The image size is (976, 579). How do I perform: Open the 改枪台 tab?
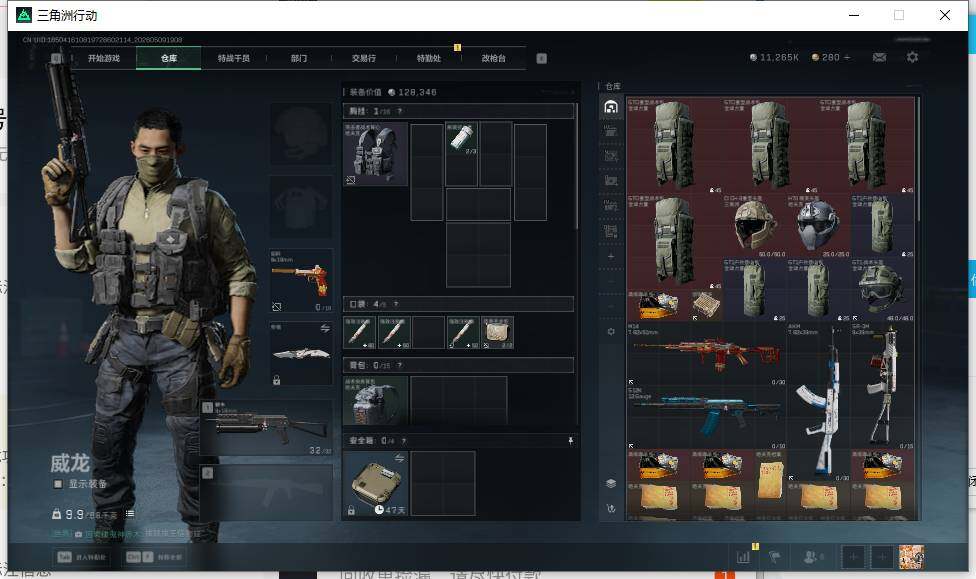tap(494, 58)
